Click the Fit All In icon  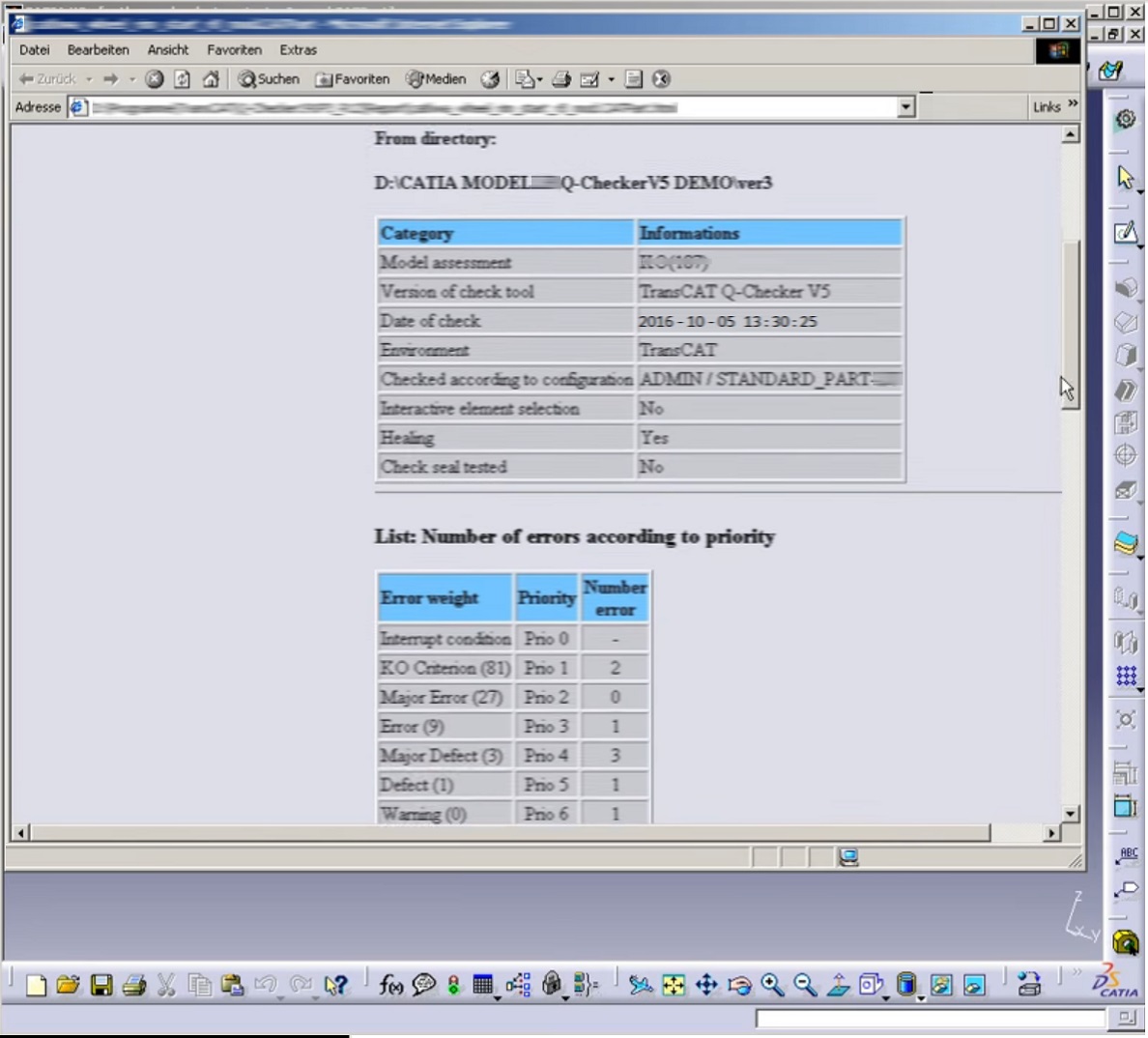coord(674,985)
